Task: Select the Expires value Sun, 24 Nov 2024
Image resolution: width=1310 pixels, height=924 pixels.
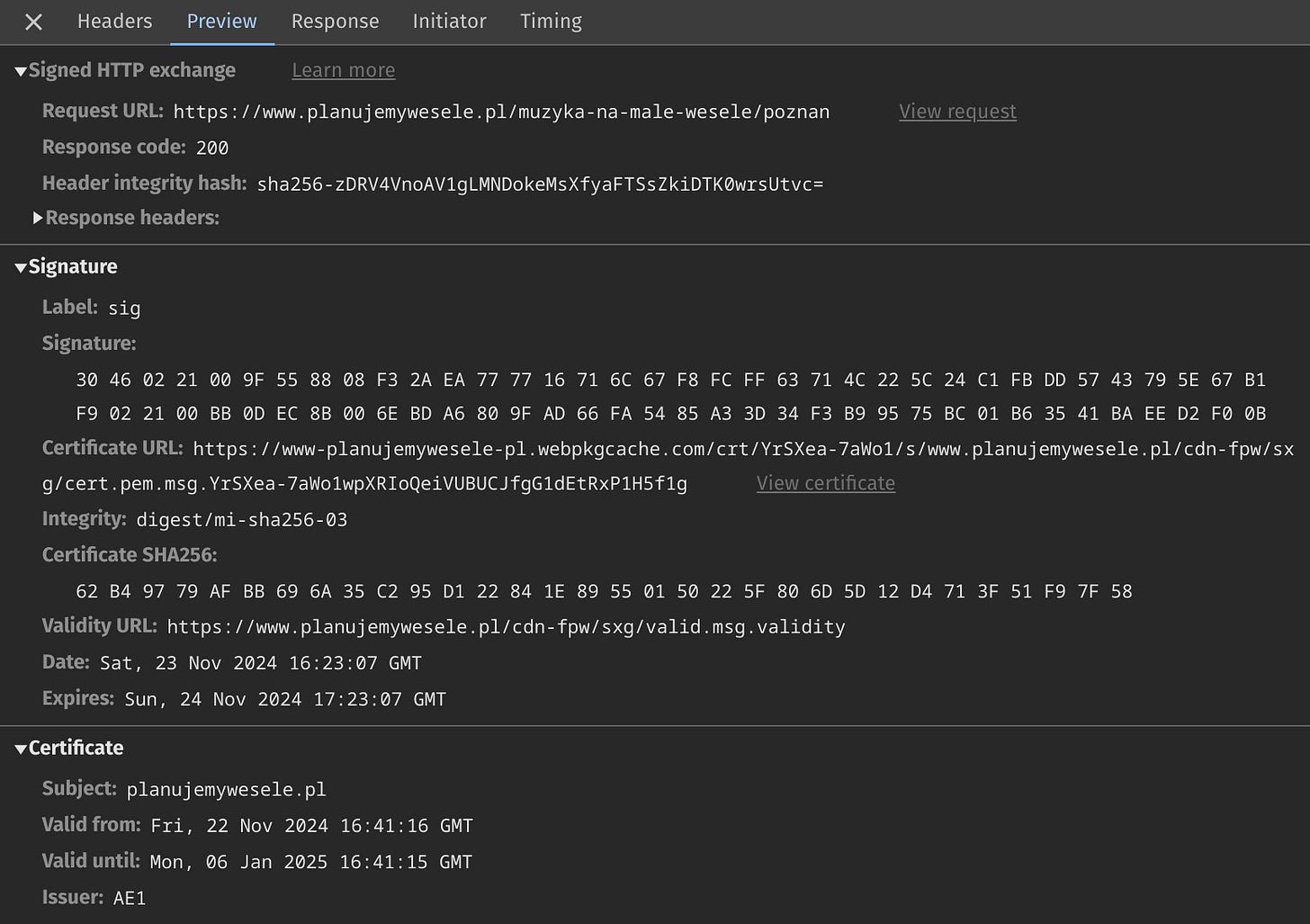Action: click(x=285, y=699)
